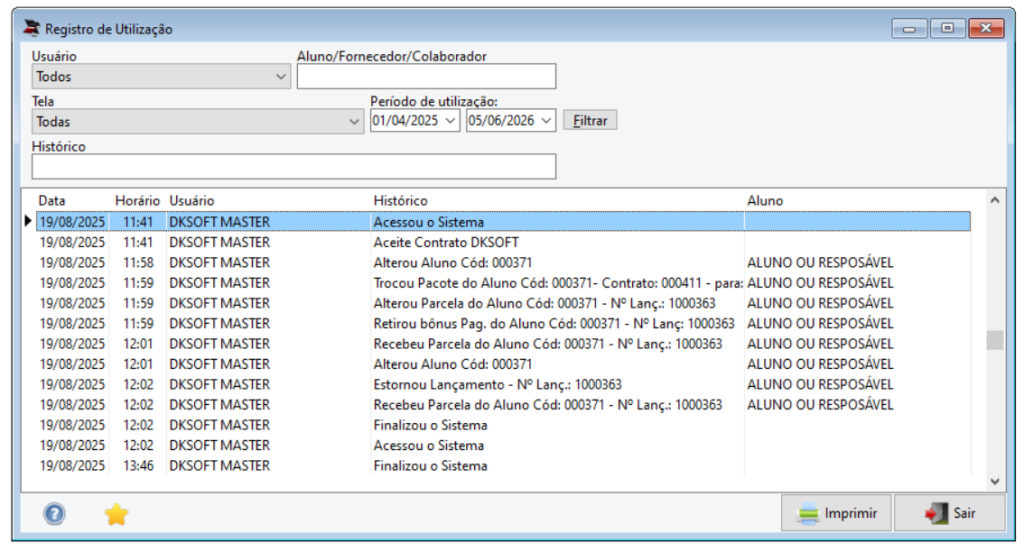
Task: Open the start date picker 01/04/2025
Action: (x=415, y=121)
